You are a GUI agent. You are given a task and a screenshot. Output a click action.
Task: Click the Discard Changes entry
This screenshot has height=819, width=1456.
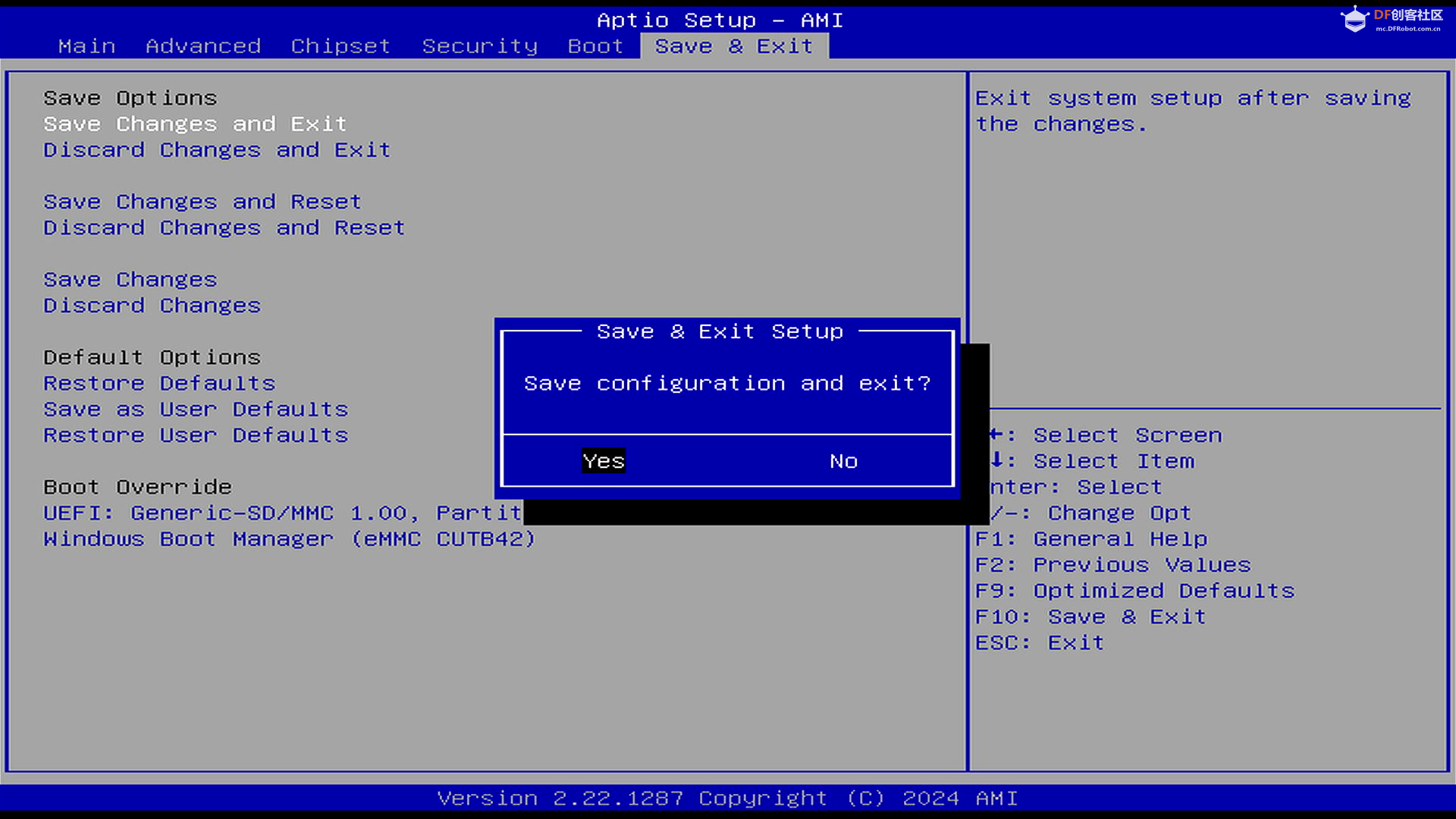tap(152, 306)
